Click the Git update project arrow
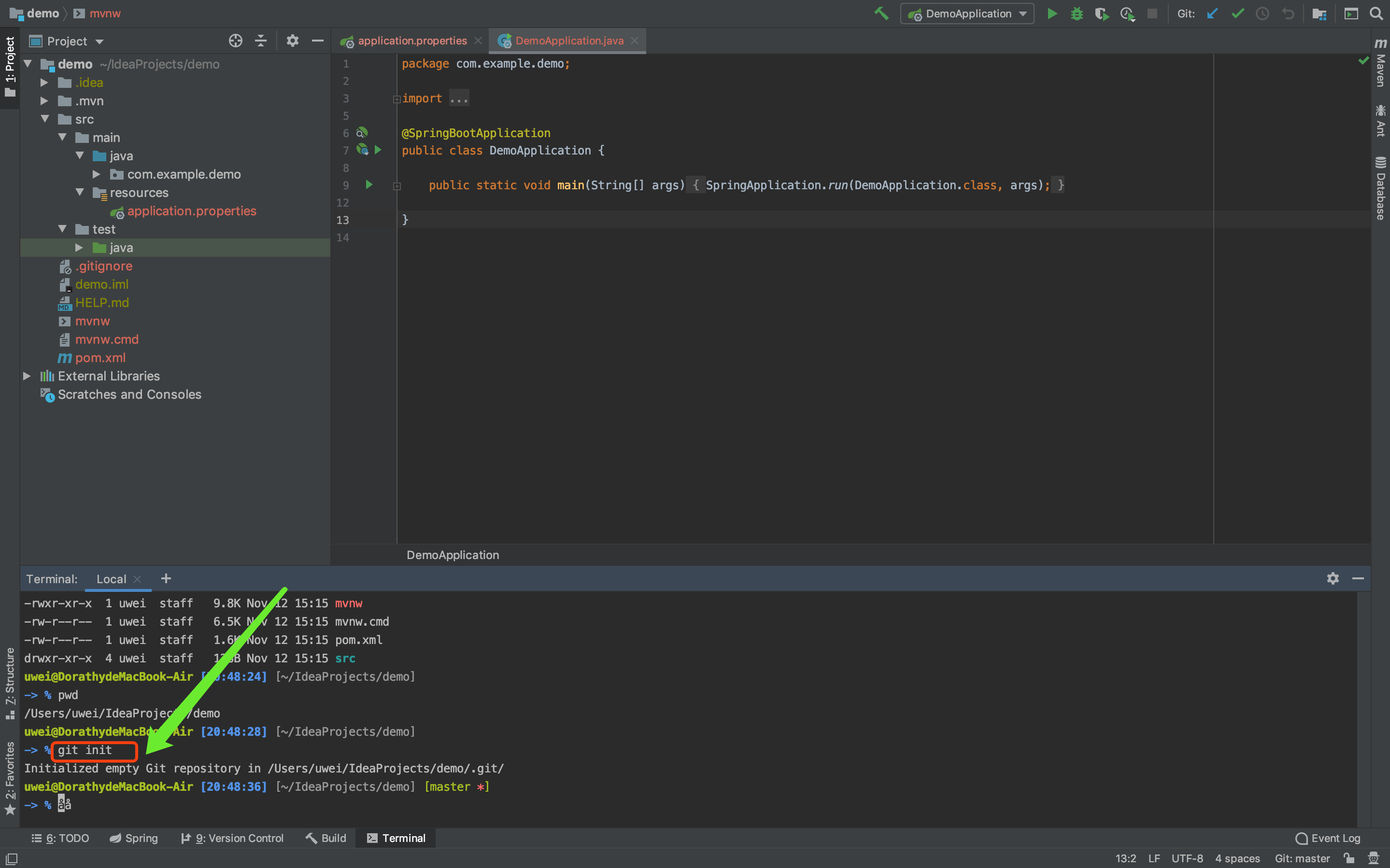This screenshot has width=1390, height=868. coord(1212,13)
